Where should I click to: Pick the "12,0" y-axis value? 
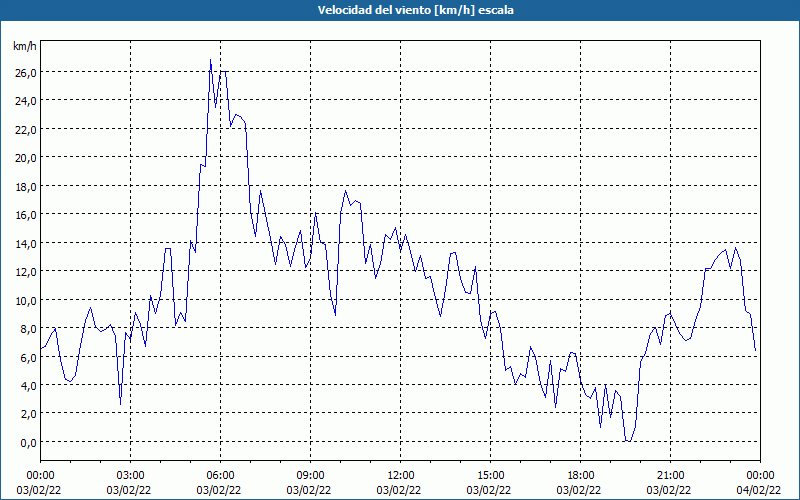coord(28,272)
